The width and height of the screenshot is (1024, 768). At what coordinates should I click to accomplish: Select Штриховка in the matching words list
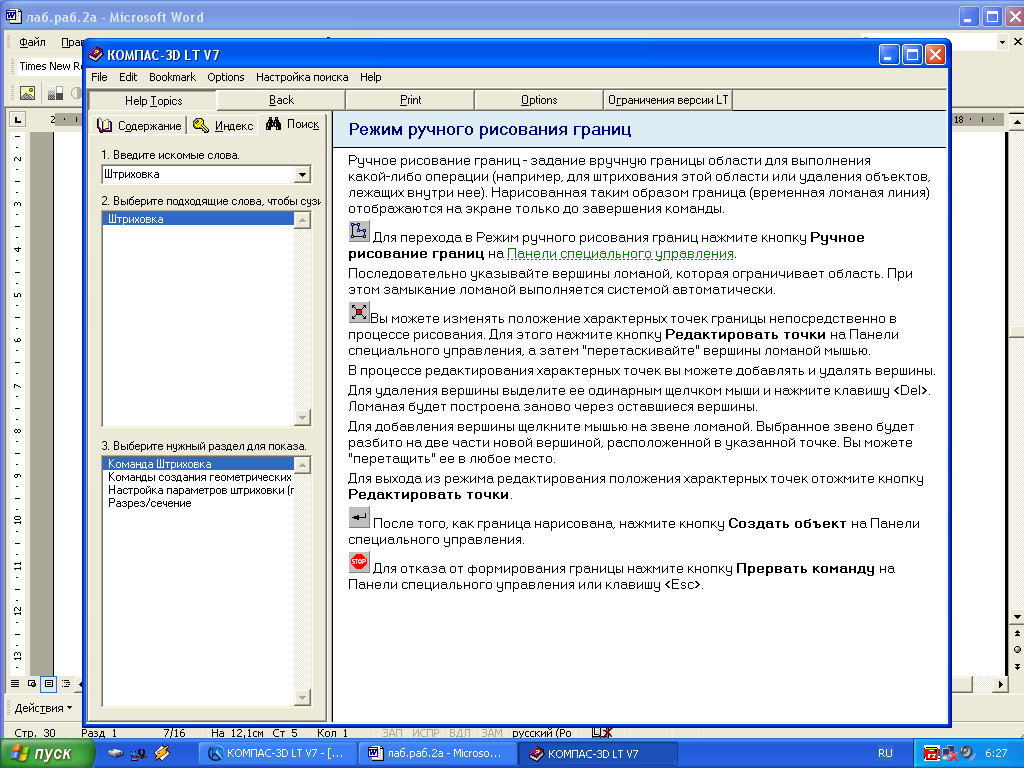pos(198,219)
